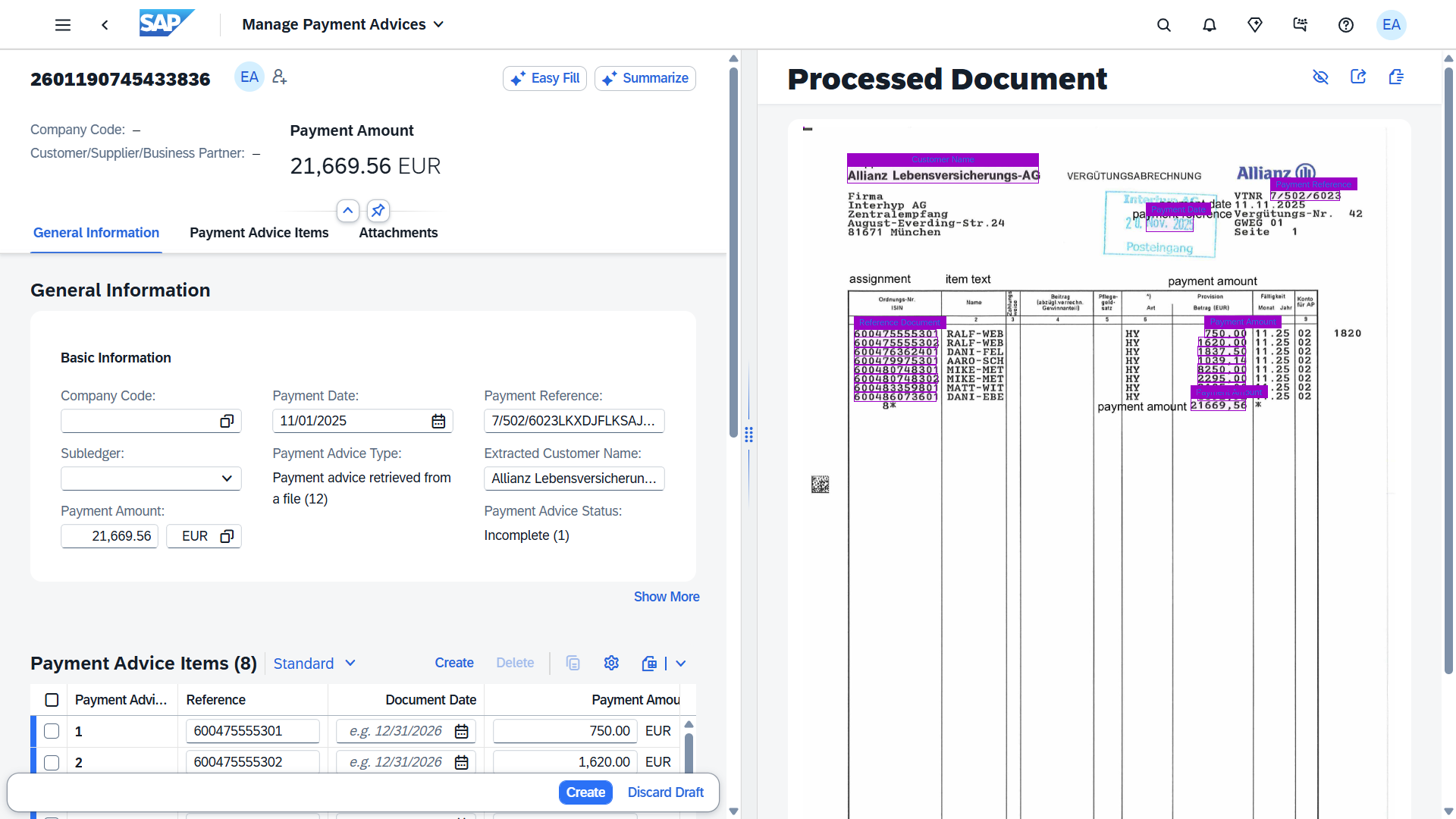Screen dimensions: 1456x819
Task: Click the Easy Fill button
Action: 544,78
